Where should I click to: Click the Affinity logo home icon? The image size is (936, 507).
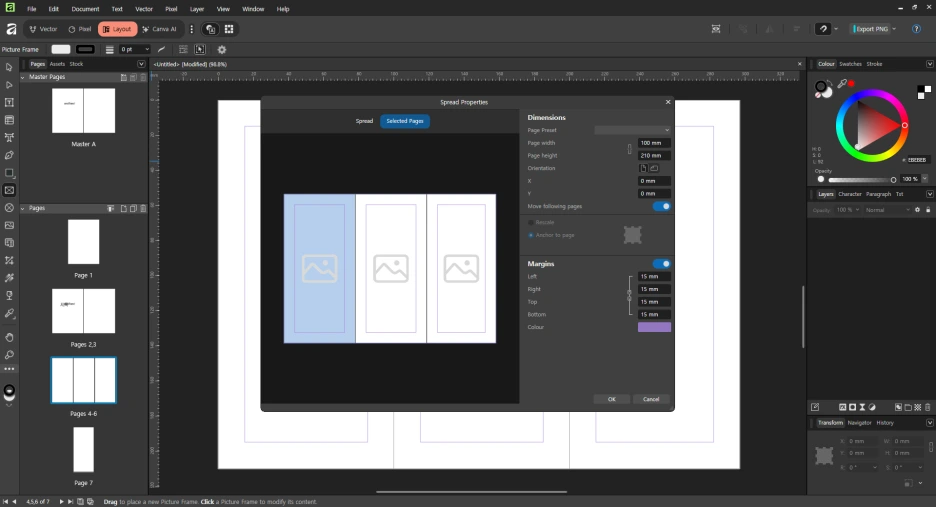coord(10,29)
